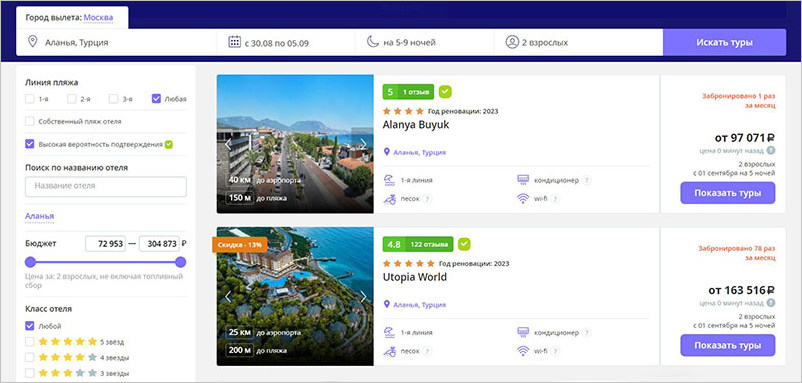
Task: Enable Собственный пляж отеля checkbox
Action: pyautogui.click(x=30, y=121)
